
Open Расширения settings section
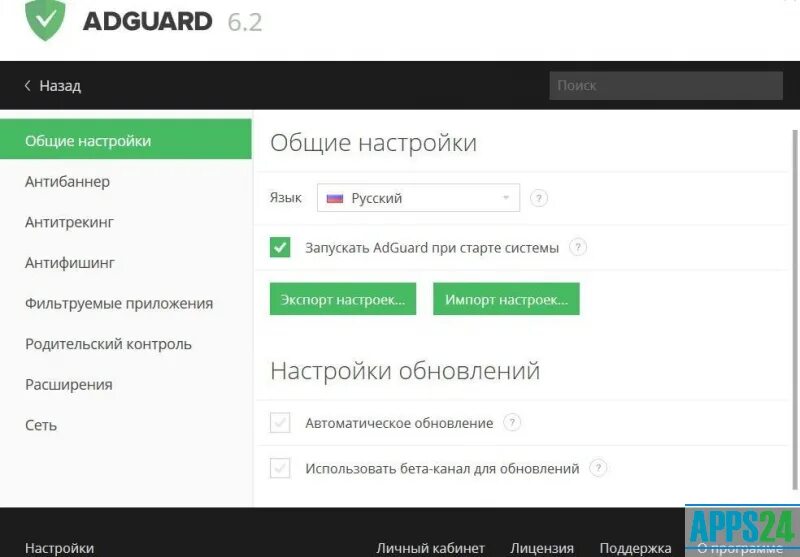pyautogui.click(x=69, y=385)
